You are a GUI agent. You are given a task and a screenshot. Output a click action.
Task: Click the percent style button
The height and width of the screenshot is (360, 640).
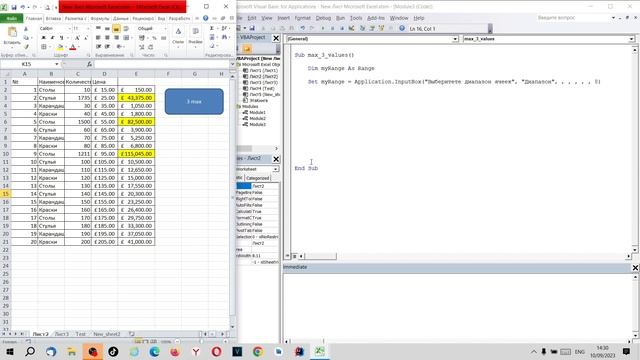154,38
